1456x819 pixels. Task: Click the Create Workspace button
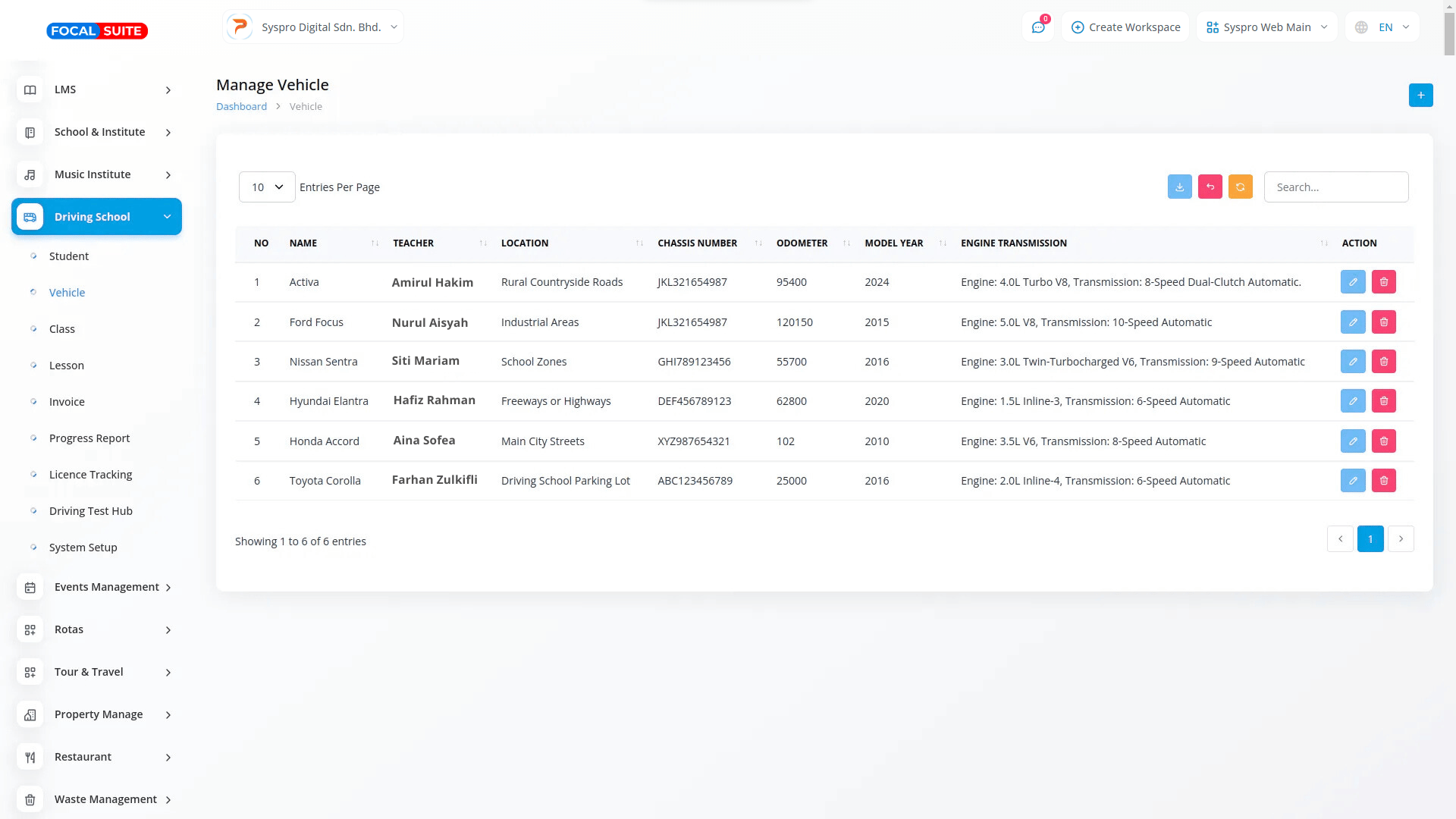[1125, 27]
